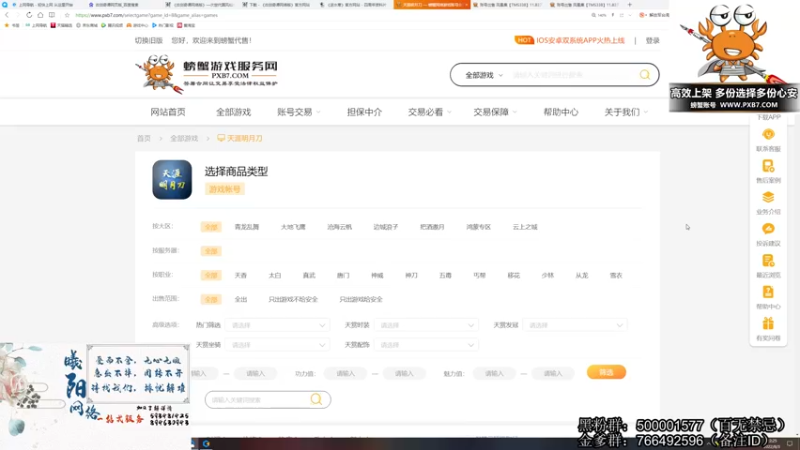800x450 pixels.
Task: Open 担保中介 in the nav bar
Action: point(364,112)
